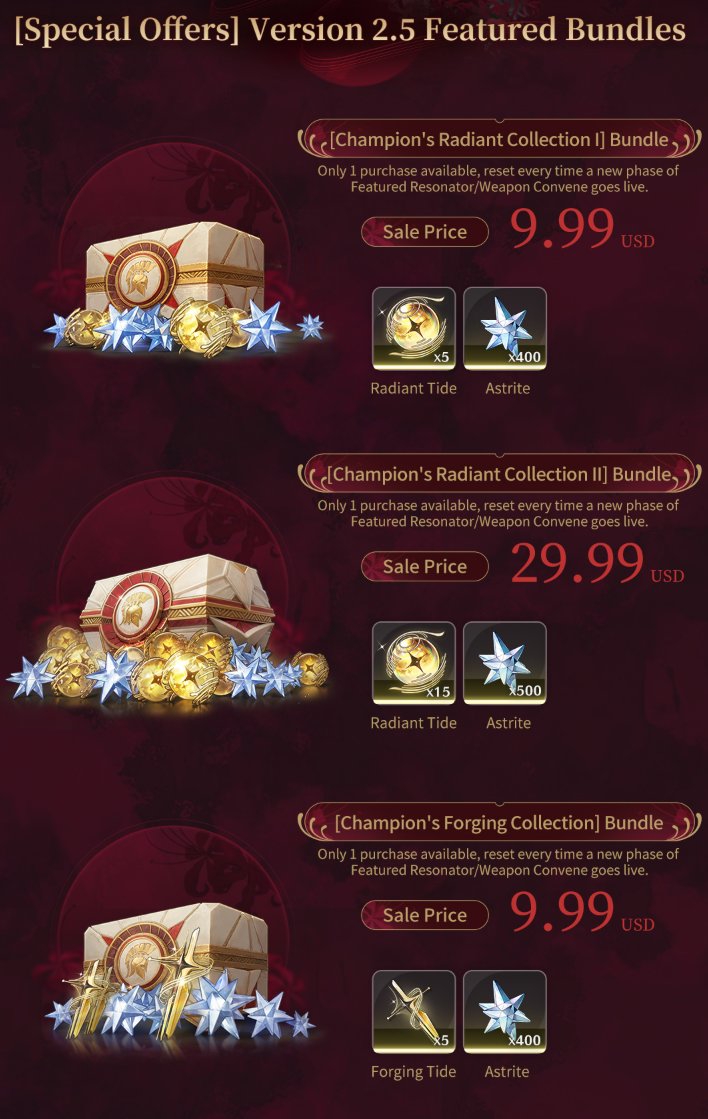The height and width of the screenshot is (1119, 708).
Task: Click the Sale Price badge next to 29.99 USD
Action: pos(425,567)
